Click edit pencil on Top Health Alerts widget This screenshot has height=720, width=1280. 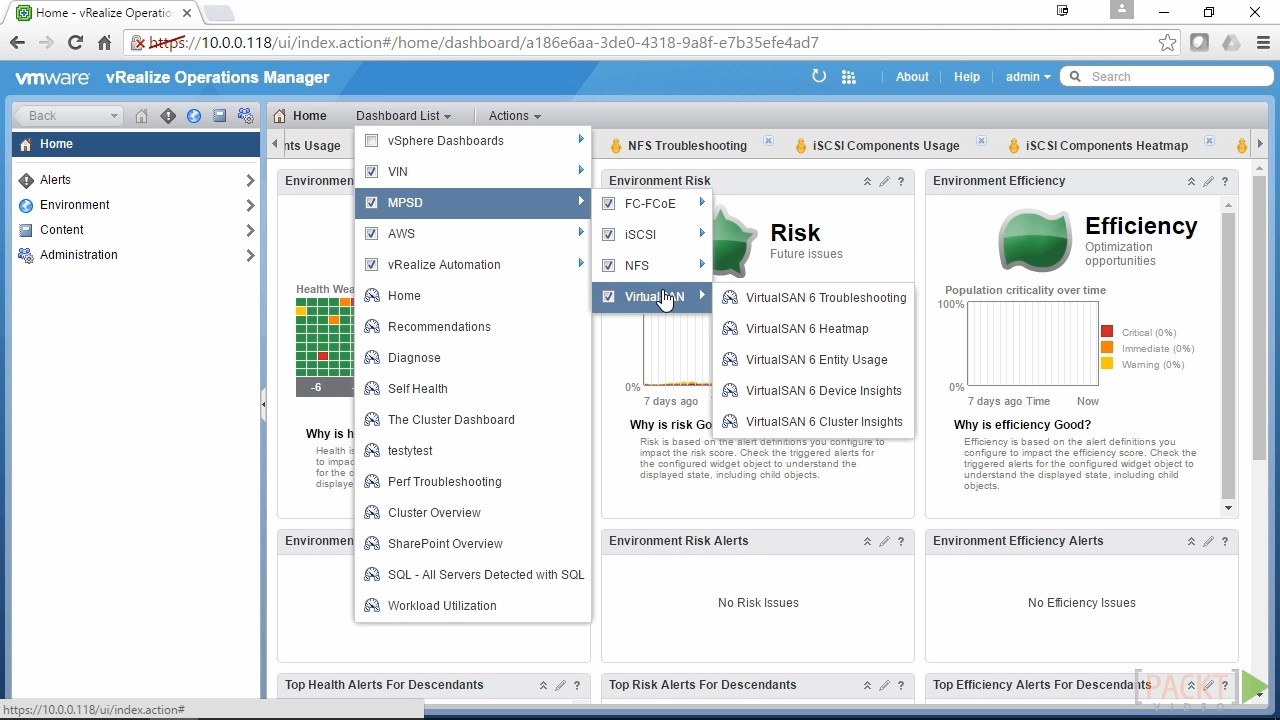tap(560, 685)
